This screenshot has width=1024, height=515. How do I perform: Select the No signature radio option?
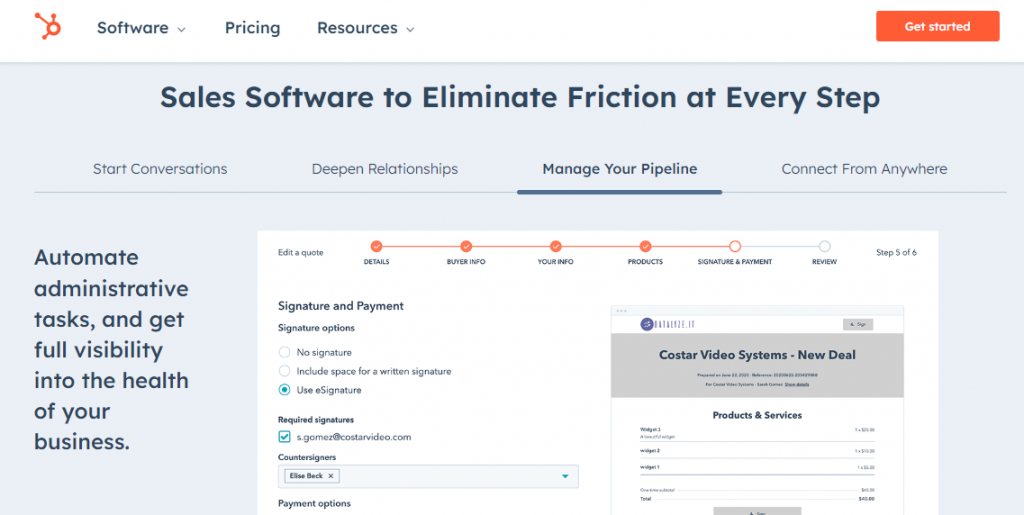pyautogui.click(x=285, y=352)
